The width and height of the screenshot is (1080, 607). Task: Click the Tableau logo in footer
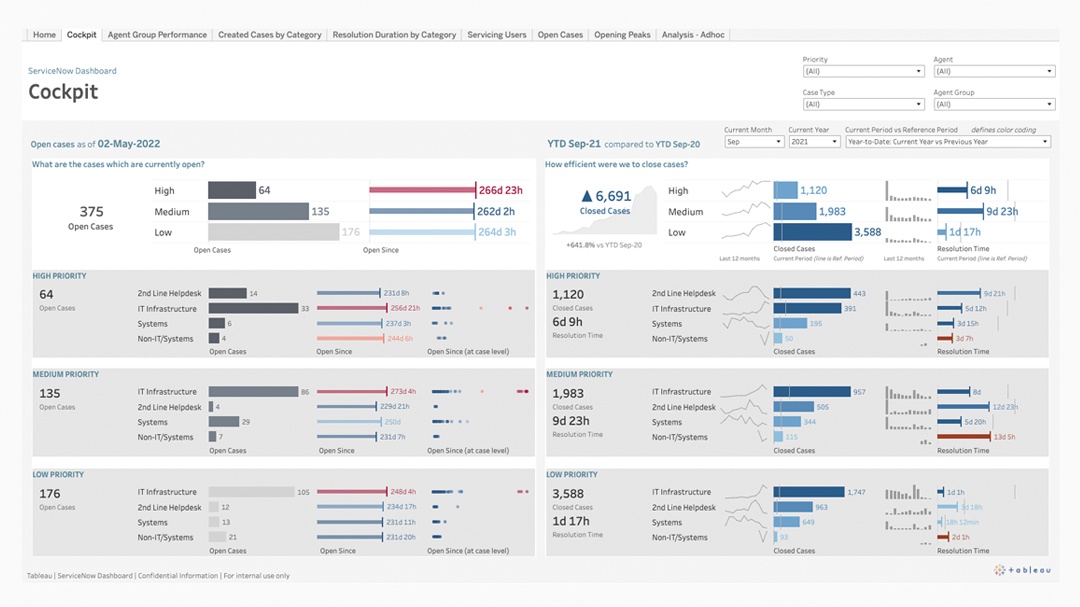point(1021,570)
